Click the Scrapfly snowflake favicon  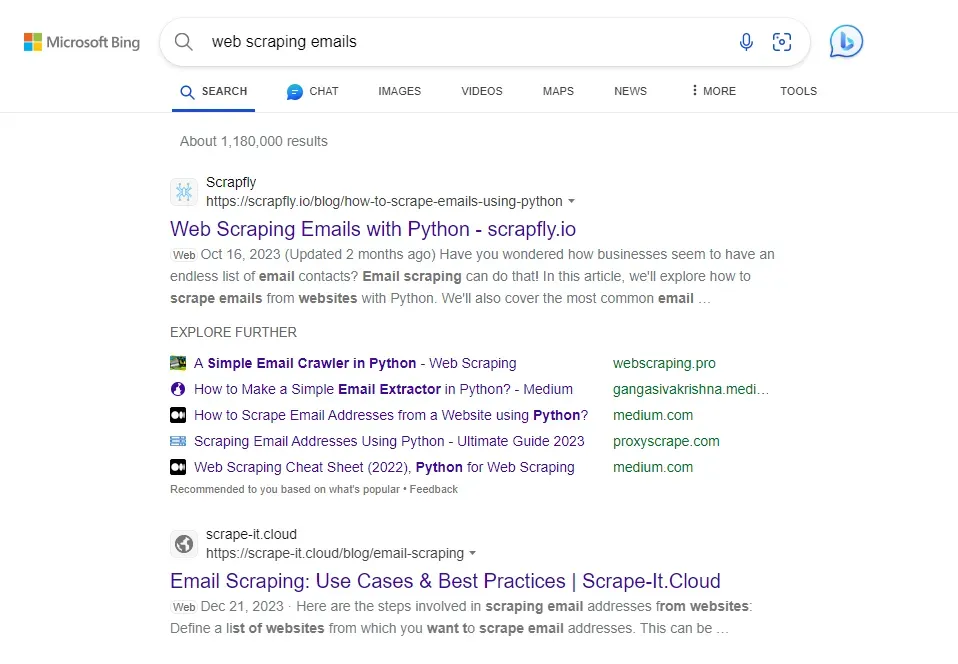pyautogui.click(x=184, y=191)
